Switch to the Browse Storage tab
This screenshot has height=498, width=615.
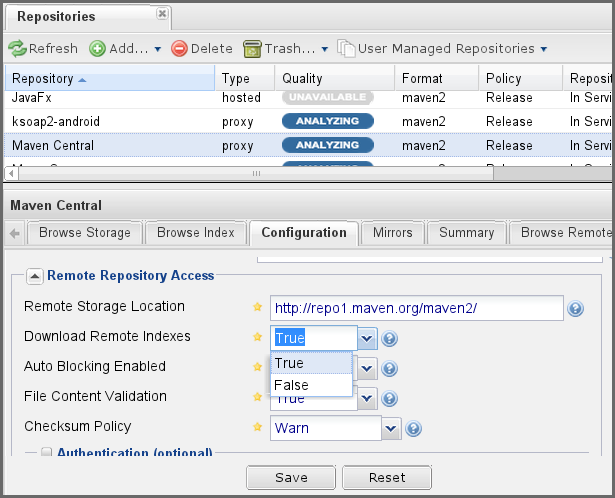[85, 233]
